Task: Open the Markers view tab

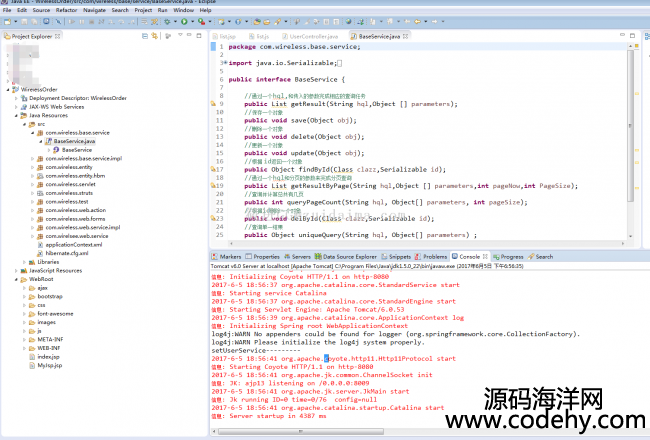Action: click(x=226, y=257)
